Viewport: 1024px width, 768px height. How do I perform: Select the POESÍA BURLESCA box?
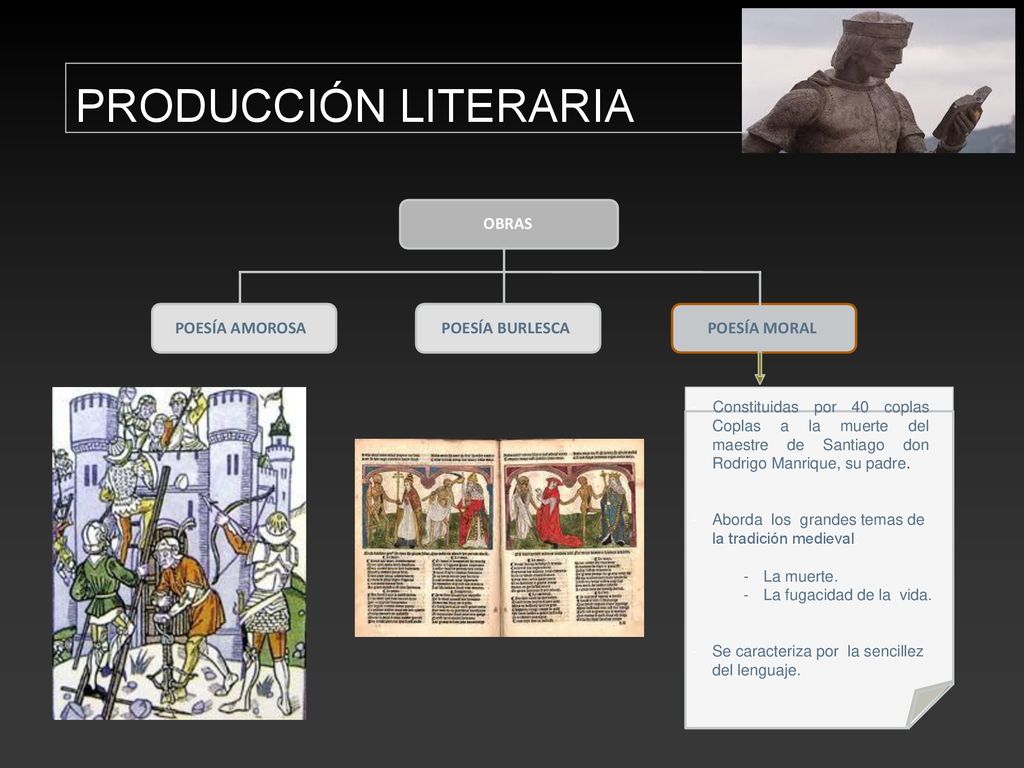coord(507,328)
